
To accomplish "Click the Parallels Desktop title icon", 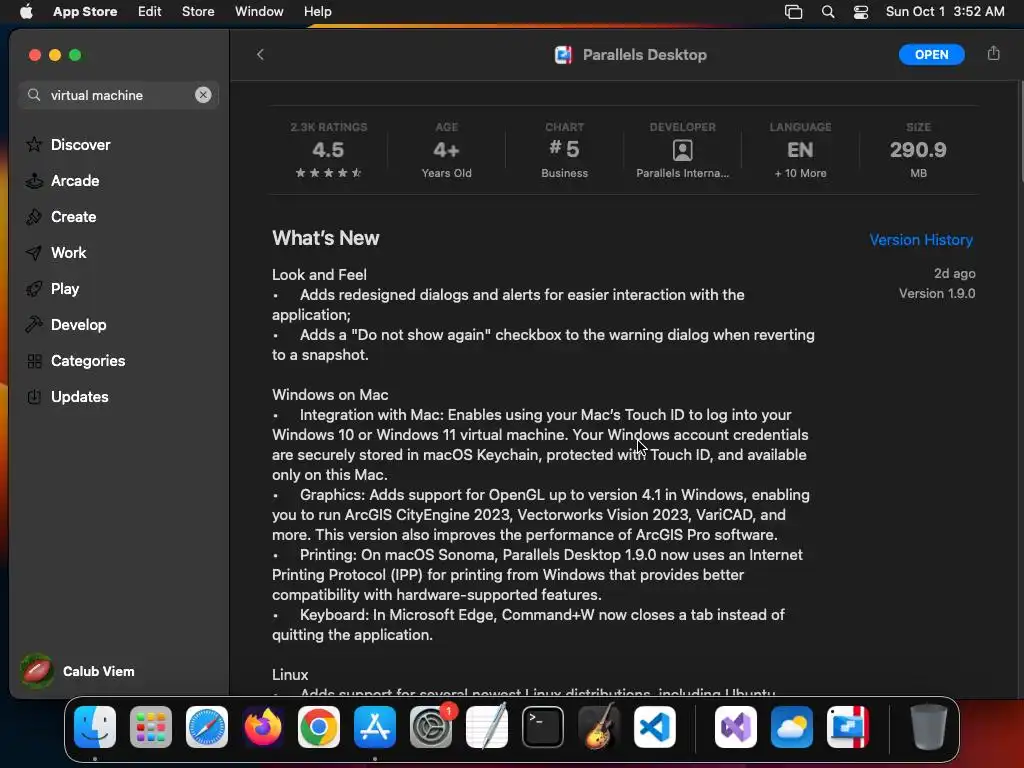I will [563, 55].
